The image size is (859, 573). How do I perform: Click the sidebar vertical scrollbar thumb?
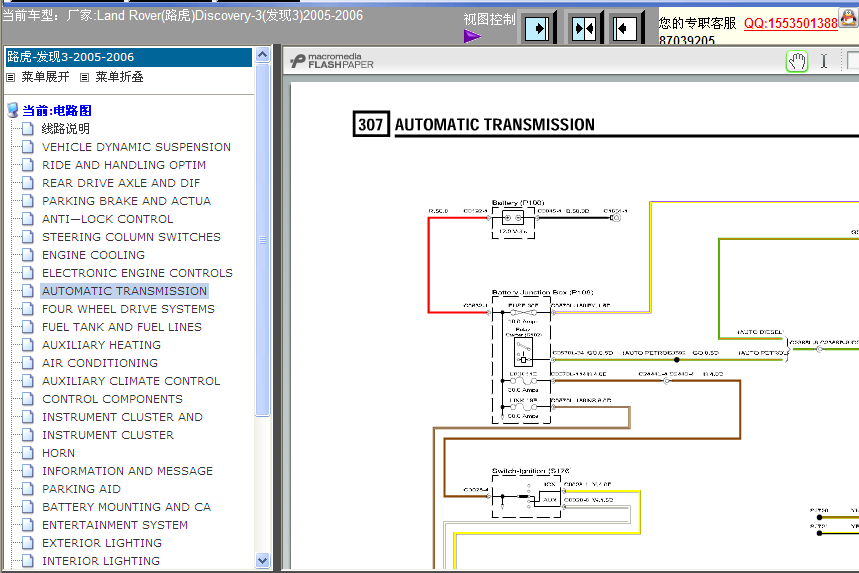tap(262, 240)
